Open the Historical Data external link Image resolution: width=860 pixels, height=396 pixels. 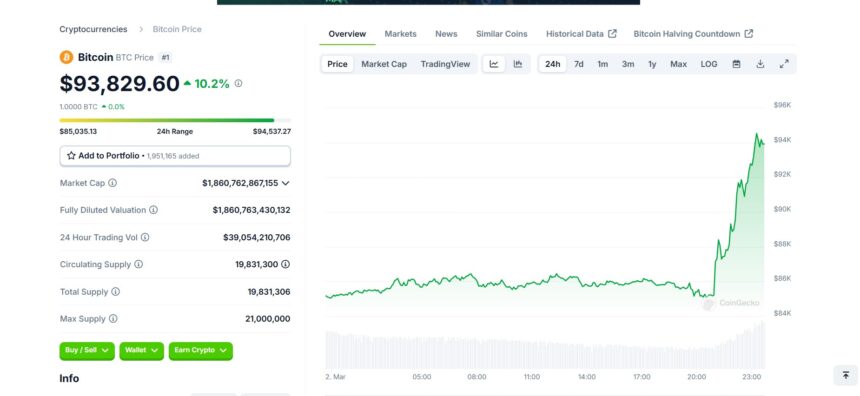click(x=581, y=34)
